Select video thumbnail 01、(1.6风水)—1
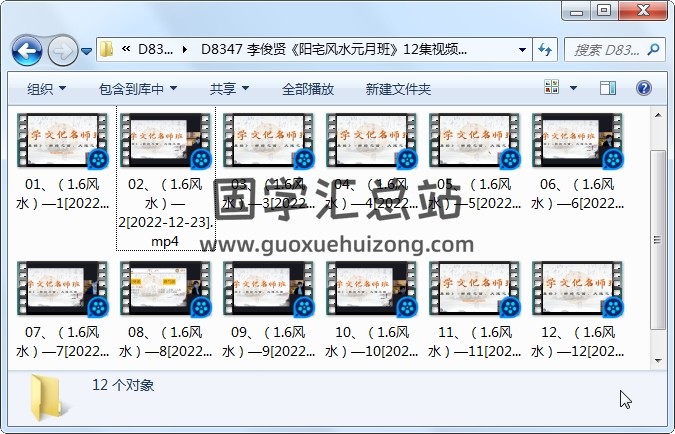Viewport: 675px width, 434px height. tap(62, 141)
